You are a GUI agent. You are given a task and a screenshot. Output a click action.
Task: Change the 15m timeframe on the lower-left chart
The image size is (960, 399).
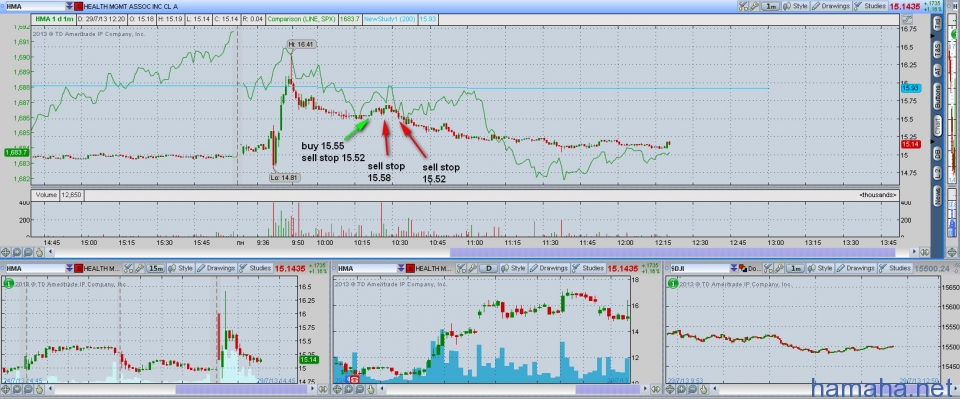click(156, 268)
